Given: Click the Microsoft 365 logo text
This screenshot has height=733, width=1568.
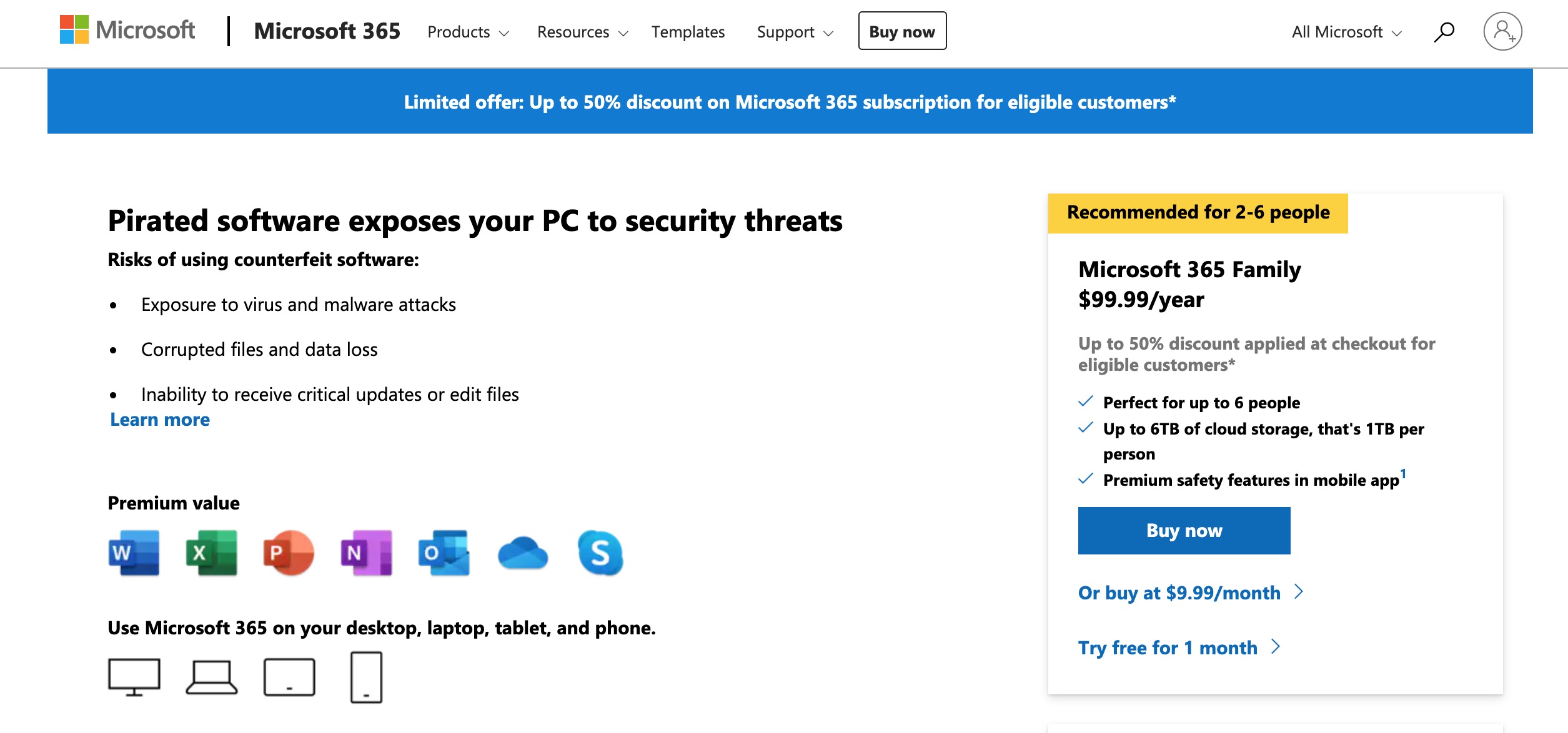Looking at the screenshot, I should [326, 31].
